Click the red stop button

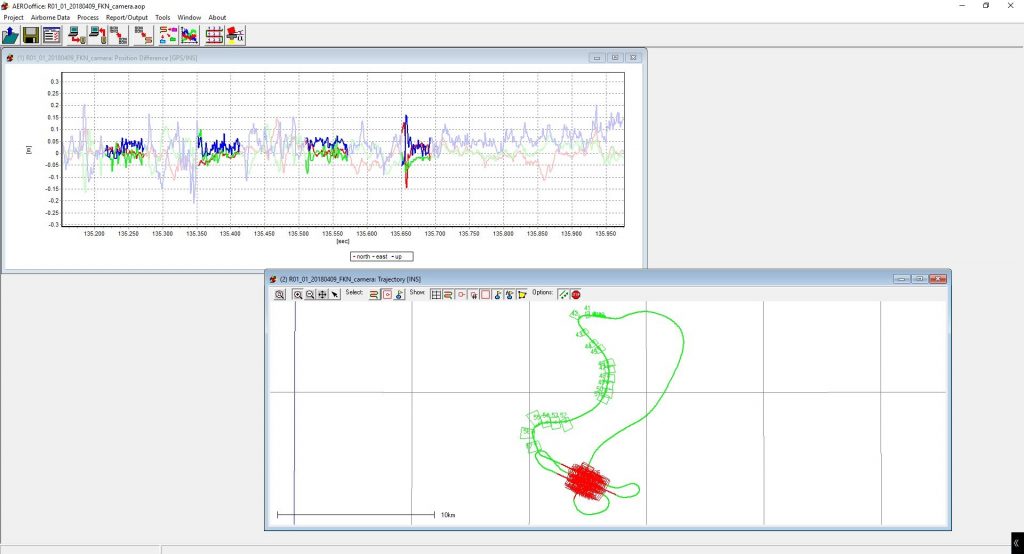pyautogui.click(x=576, y=295)
